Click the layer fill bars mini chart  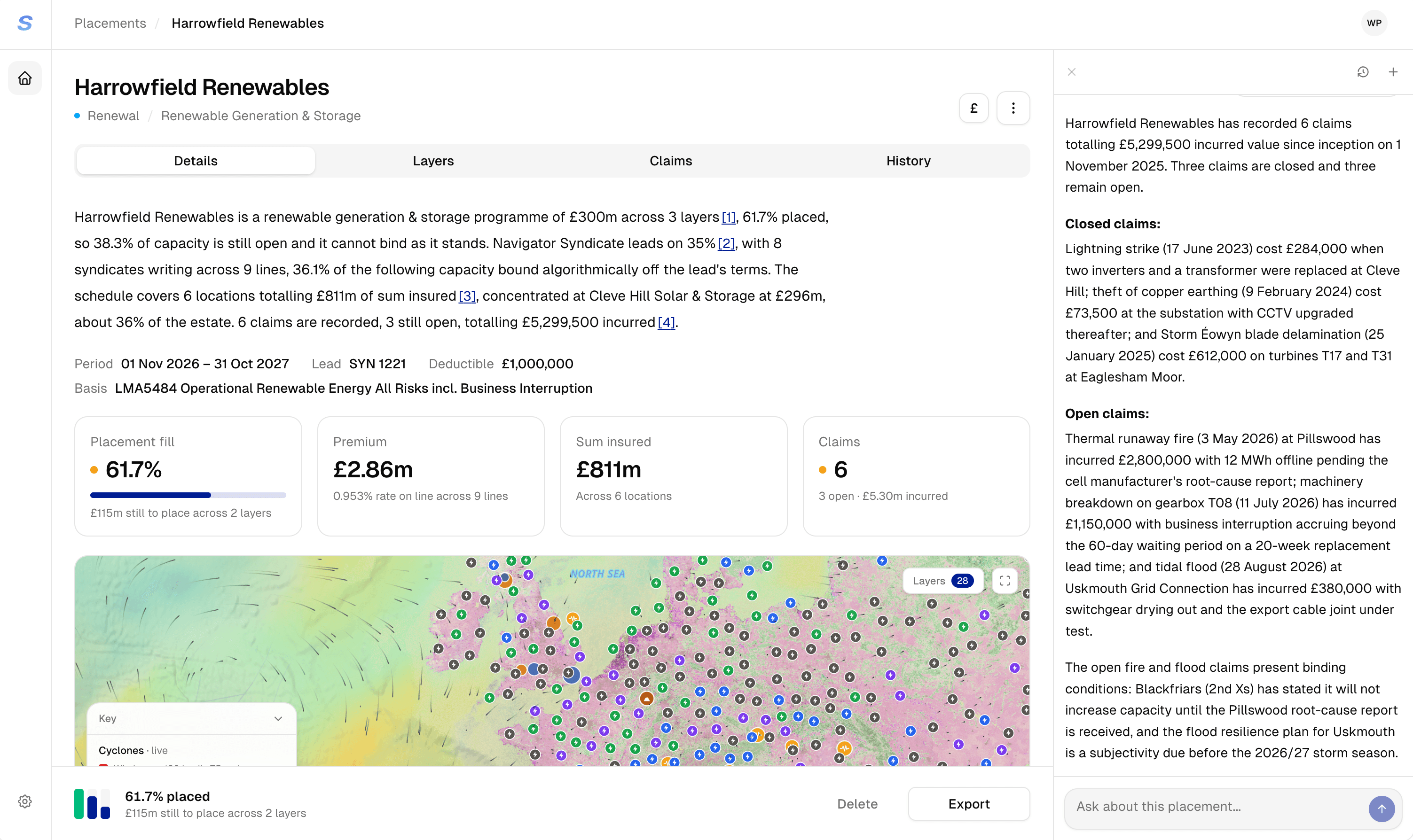coord(92,804)
